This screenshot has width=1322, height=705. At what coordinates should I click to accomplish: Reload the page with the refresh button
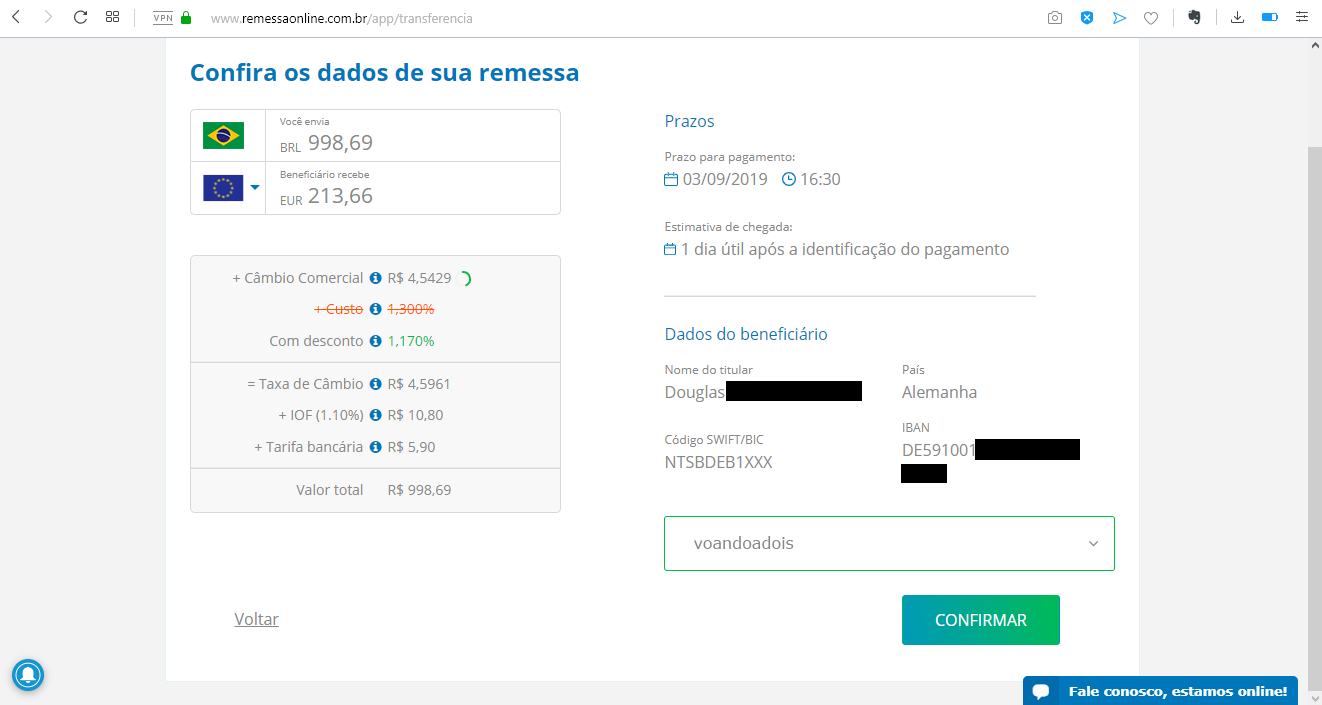[80, 18]
